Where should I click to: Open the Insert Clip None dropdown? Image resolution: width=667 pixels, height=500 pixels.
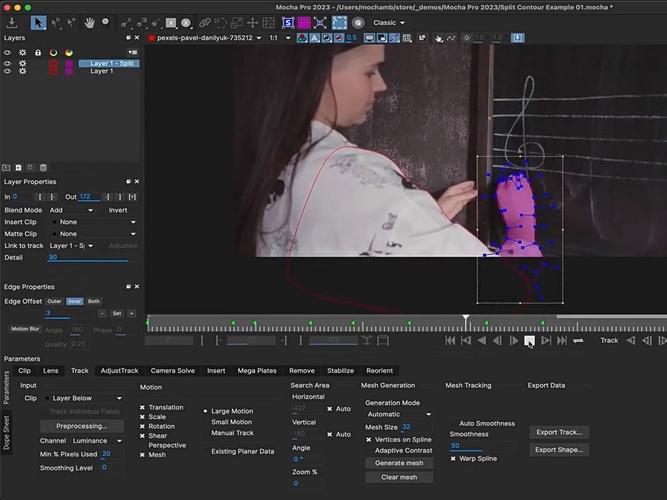pos(93,222)
